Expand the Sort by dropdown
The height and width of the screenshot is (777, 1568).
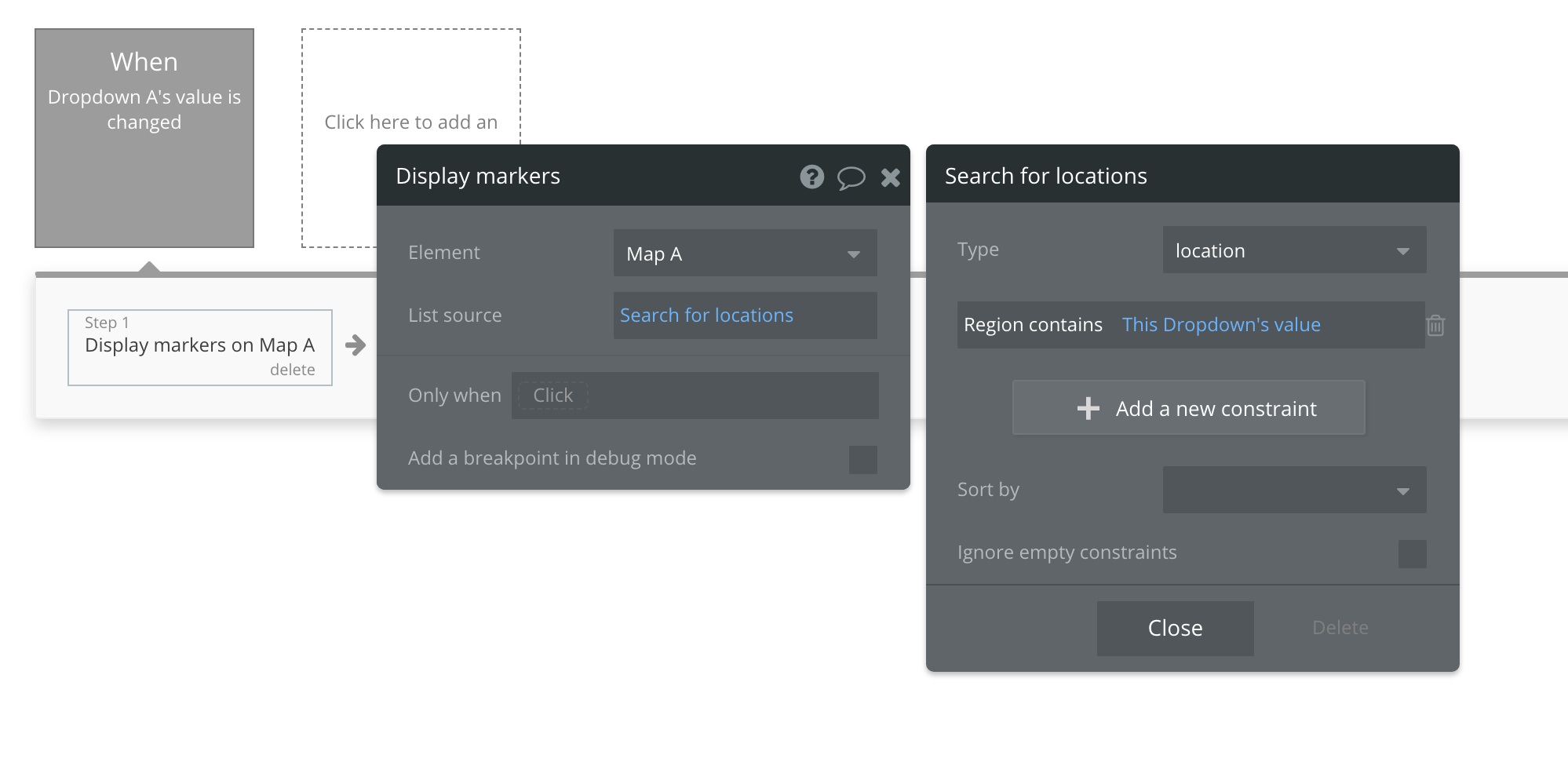tap(1294, 491)
